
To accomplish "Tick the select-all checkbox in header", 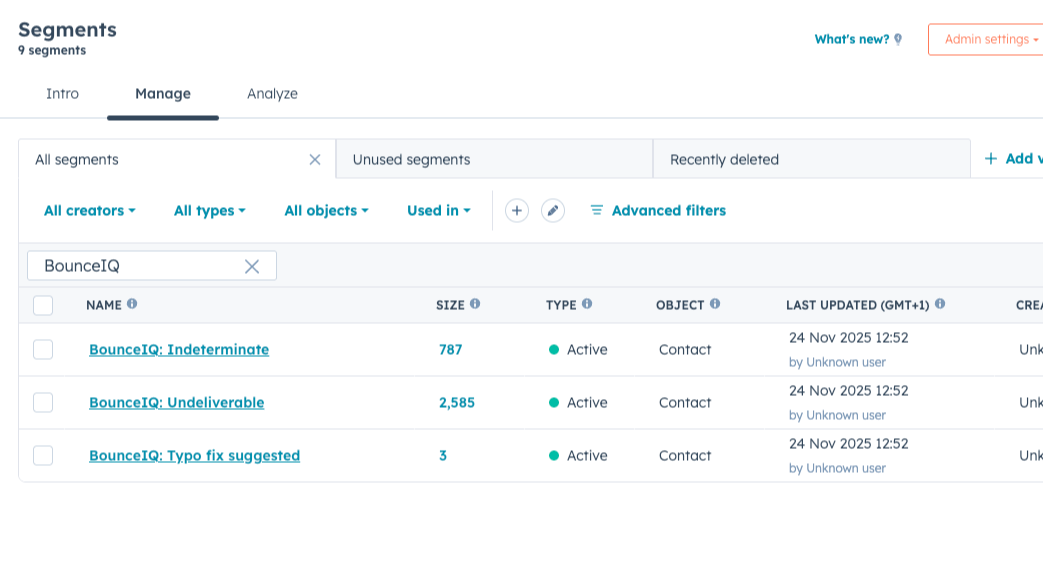I will (x=43, y=305).
